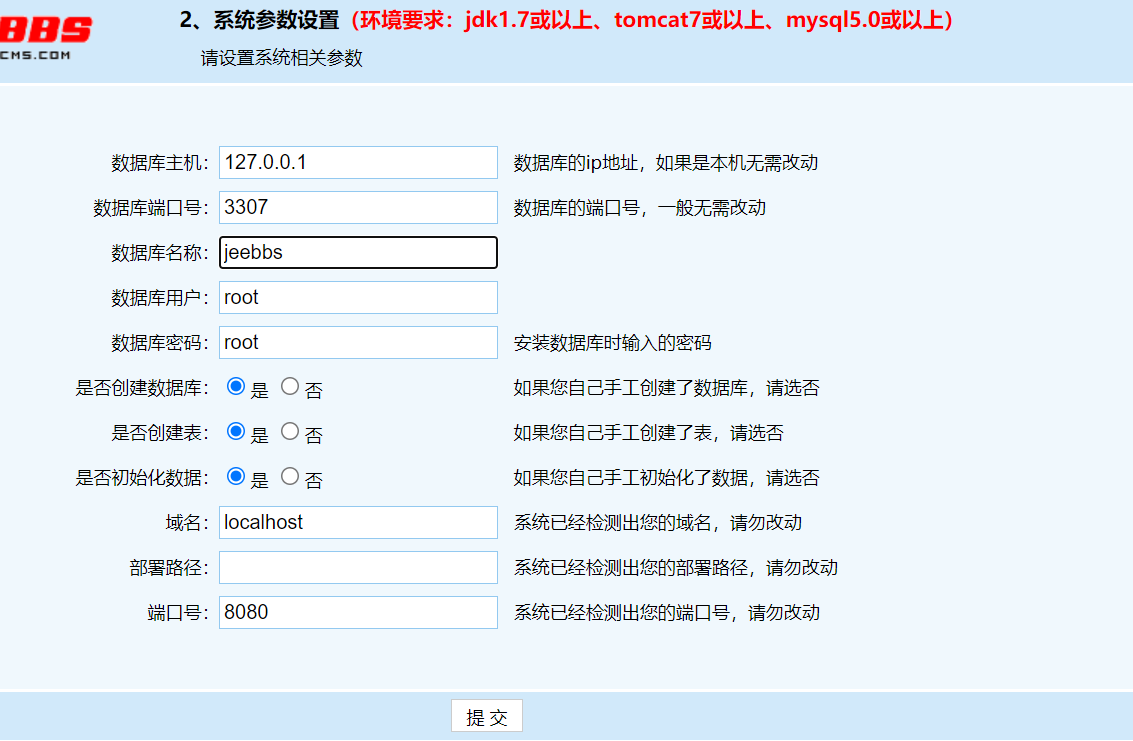Click the 数据库密码 input field

(x=358, y=342)
